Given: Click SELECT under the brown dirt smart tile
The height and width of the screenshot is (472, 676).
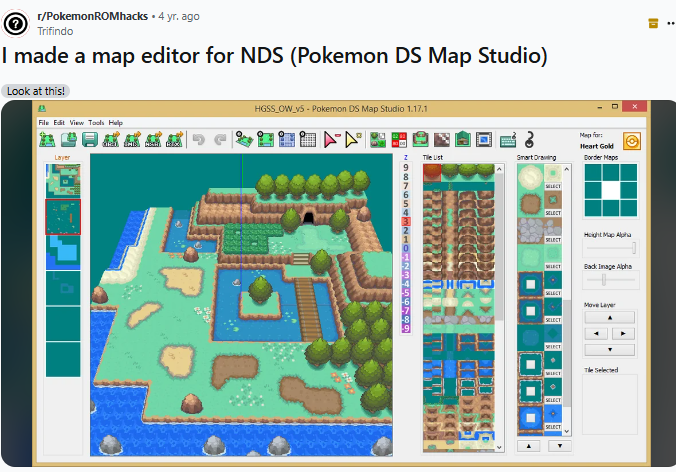Looking at the screenshot, I should pyautogui.click(x=553, y=213).
